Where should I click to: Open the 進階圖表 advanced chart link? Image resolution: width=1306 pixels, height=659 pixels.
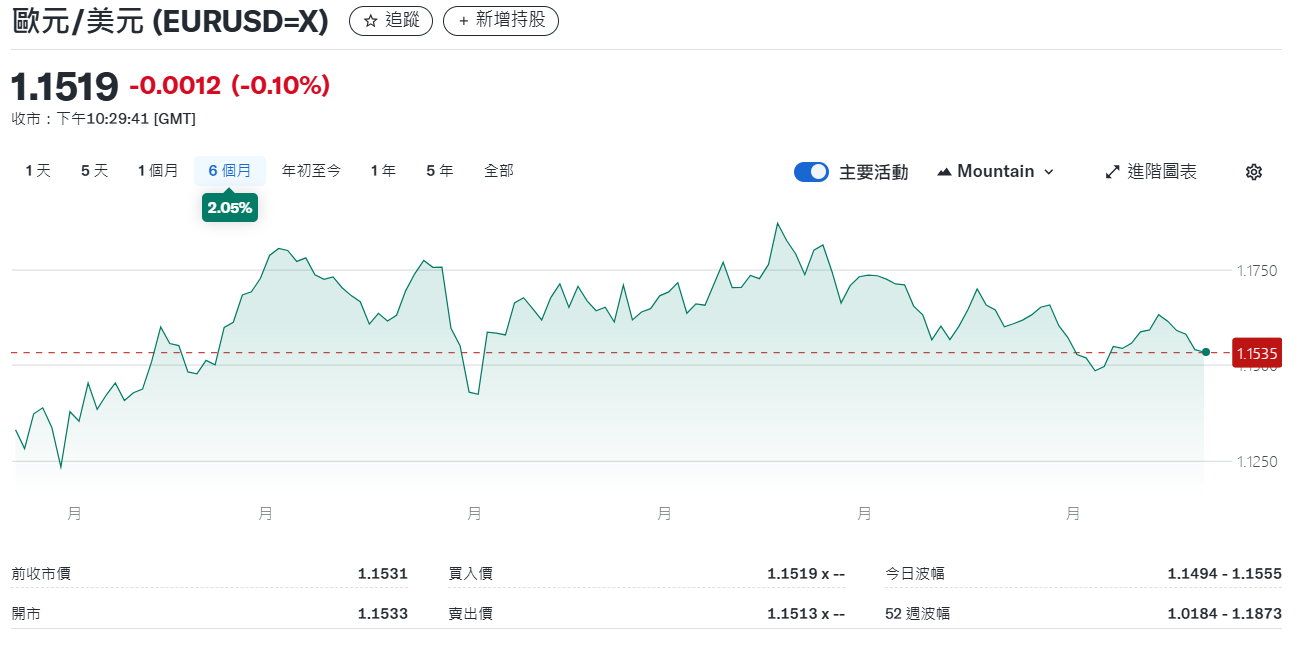1162,172
